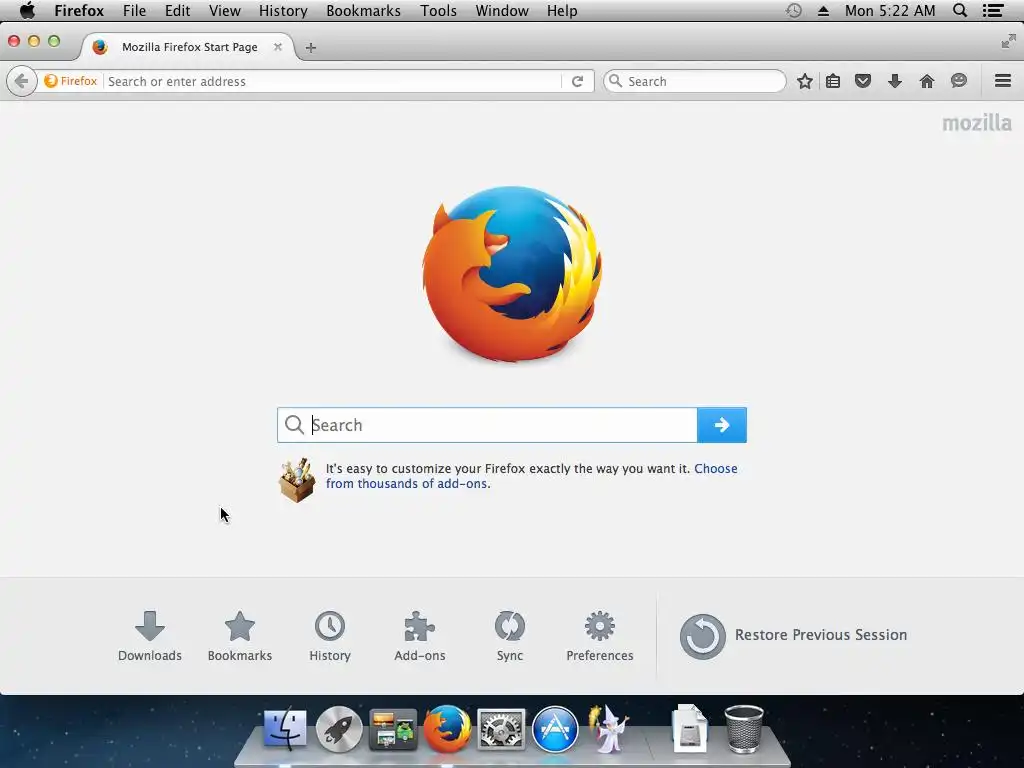Open the Help menu
This screenshot has width=1024, height=768.
[562, 11]
